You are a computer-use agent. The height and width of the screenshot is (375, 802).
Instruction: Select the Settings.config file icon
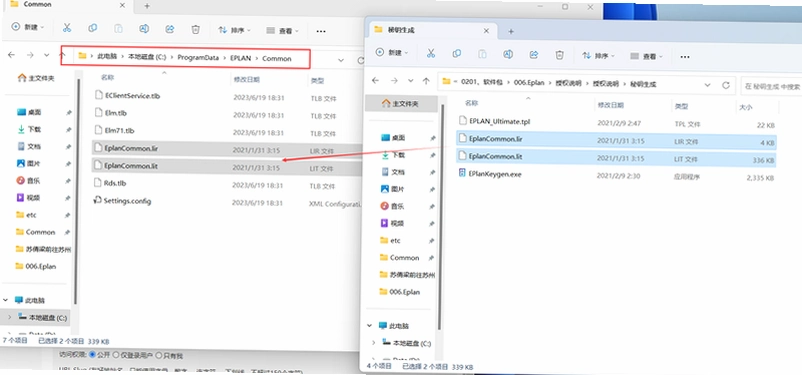coord(98,200)
